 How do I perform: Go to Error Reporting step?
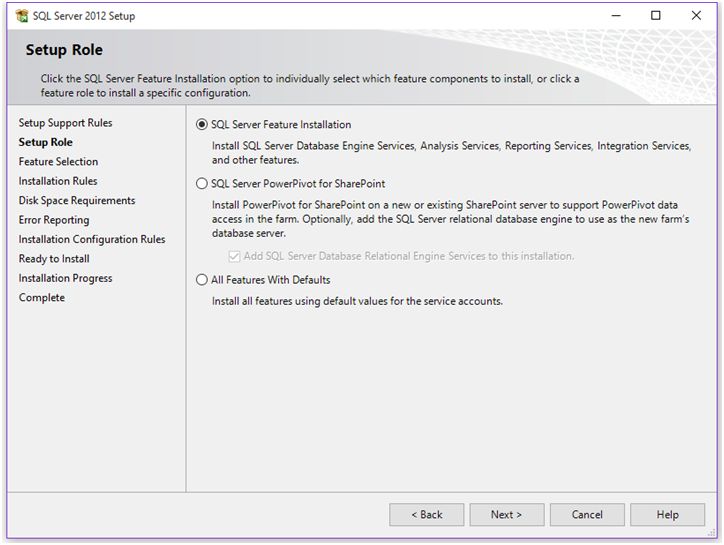click(54, 220)
